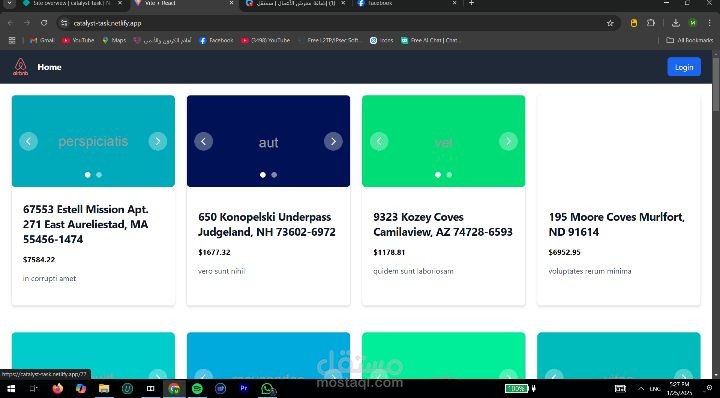Open the first YouTube bookmark
This screenshot has height=398, width=720.
78,40
